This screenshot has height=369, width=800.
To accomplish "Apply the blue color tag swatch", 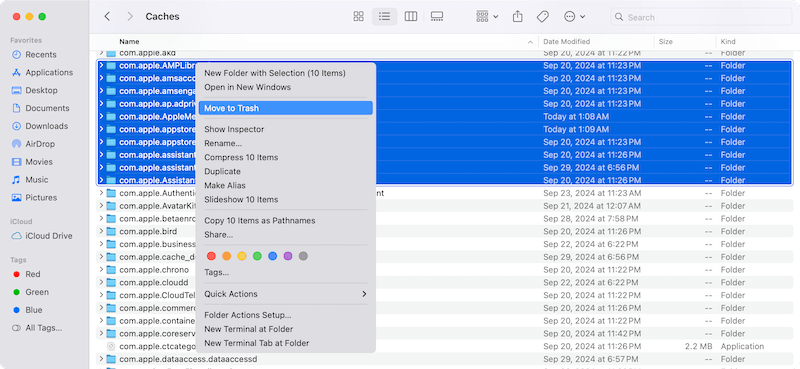I will (x=272, y=256).
